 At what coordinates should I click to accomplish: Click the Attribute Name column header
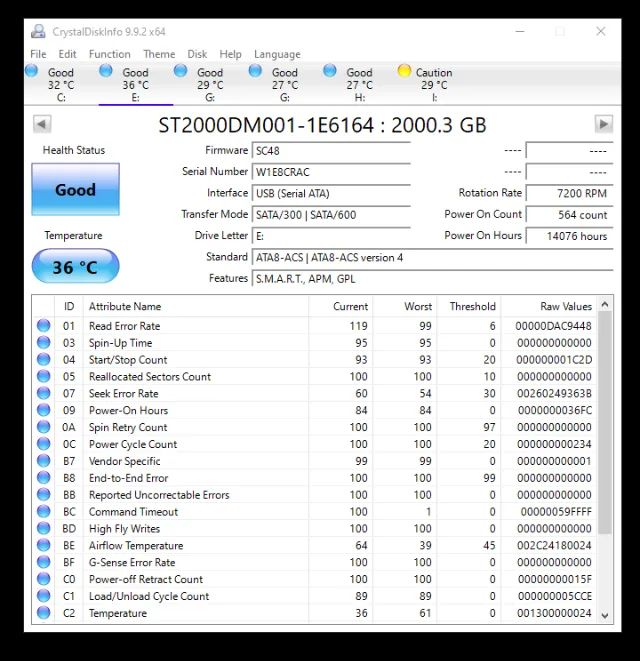(x=196, y=306)
